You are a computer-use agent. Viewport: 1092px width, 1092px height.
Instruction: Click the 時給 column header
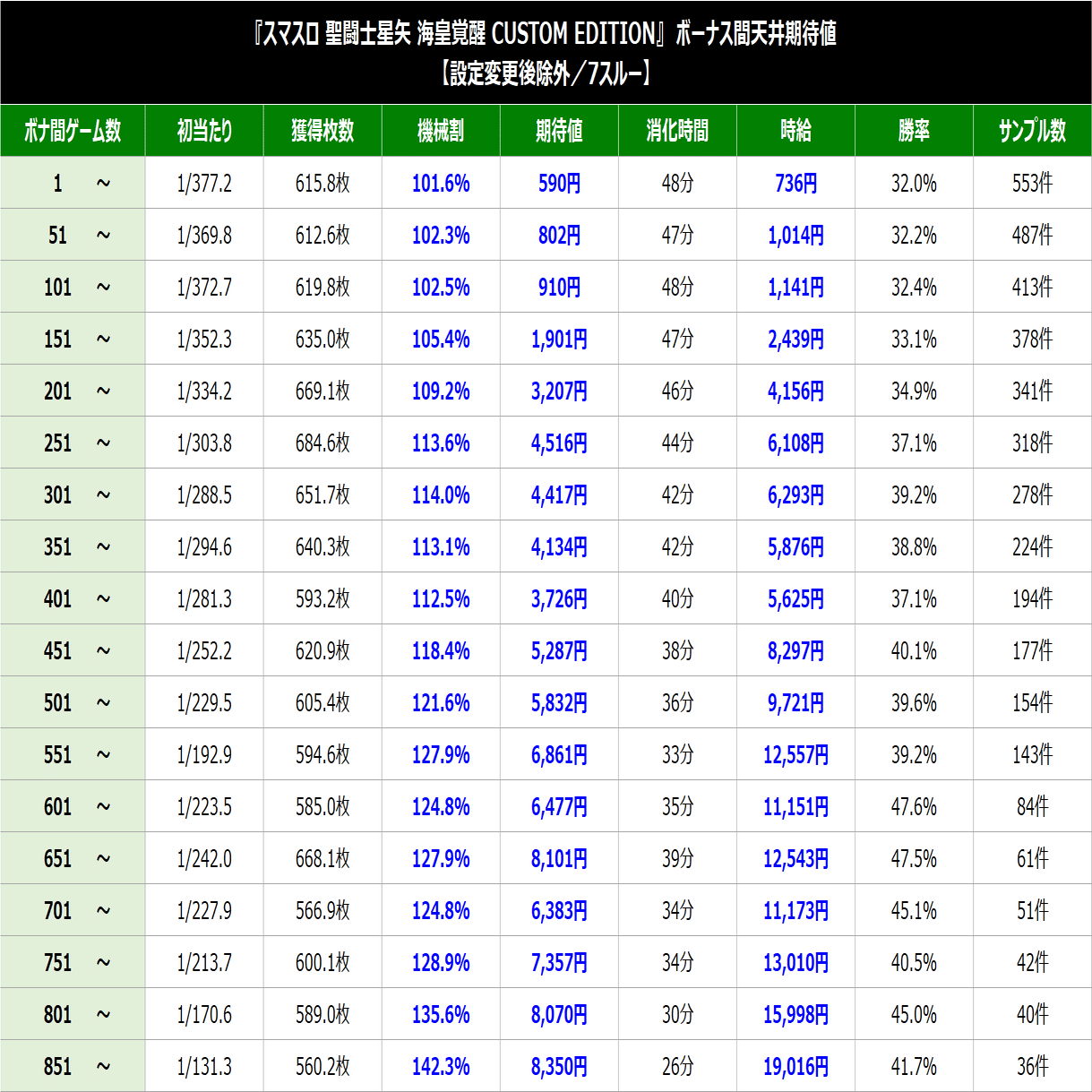coord(795,131)
